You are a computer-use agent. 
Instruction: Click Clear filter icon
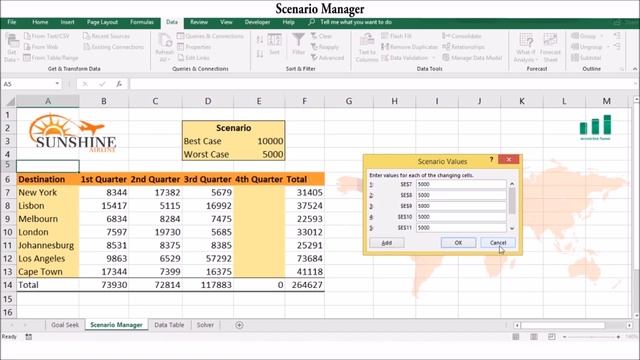pyautogui.click(x=314, y=36)
